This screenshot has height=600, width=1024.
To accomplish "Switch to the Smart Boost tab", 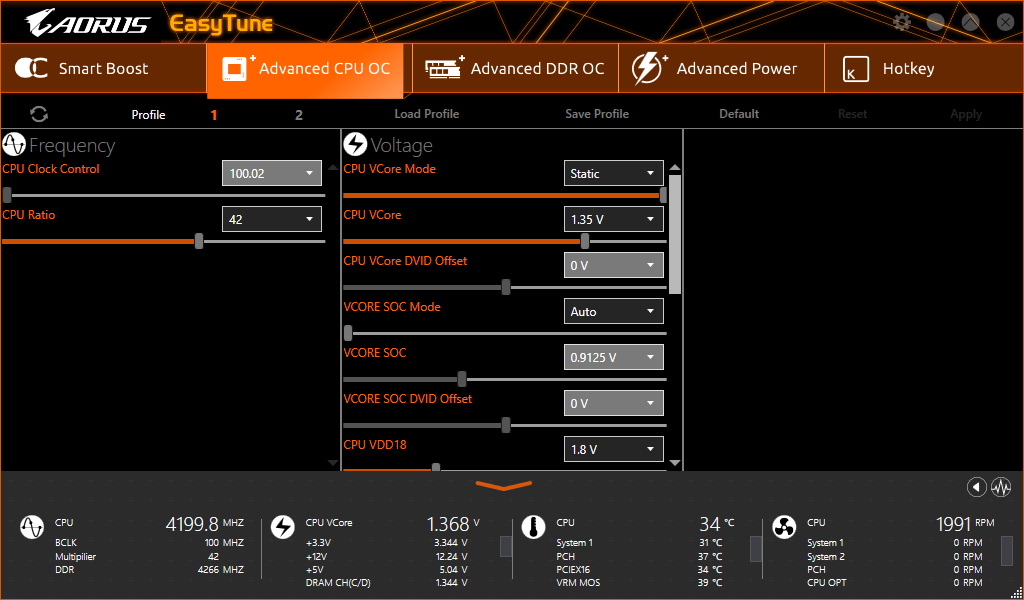I will click(x=103, y=69).
